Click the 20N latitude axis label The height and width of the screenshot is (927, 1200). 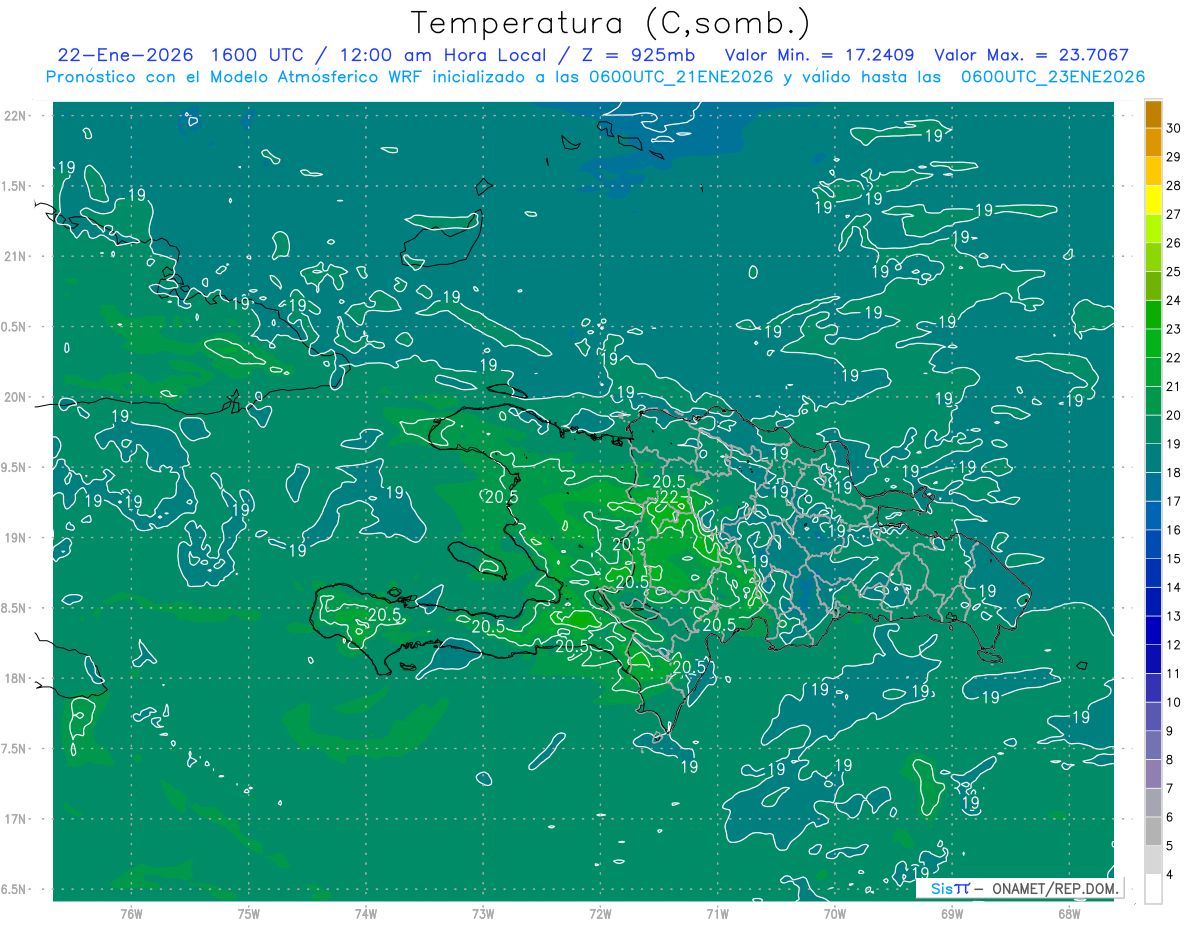(15, 397)
